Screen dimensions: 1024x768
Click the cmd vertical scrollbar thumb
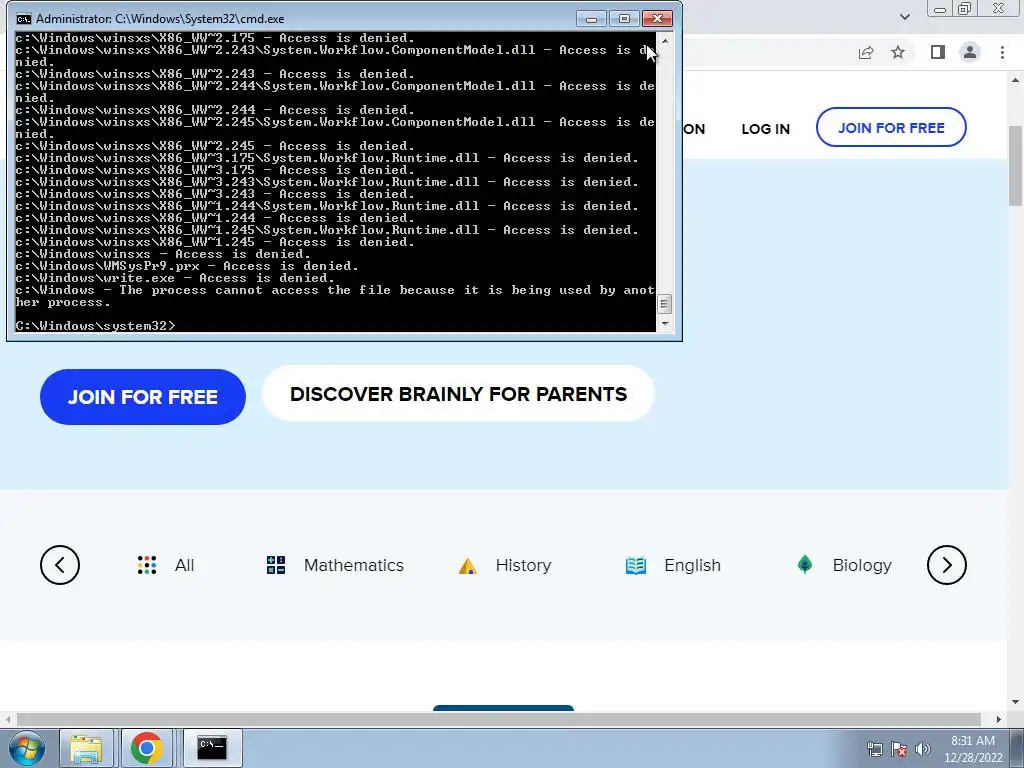[665, 304]
